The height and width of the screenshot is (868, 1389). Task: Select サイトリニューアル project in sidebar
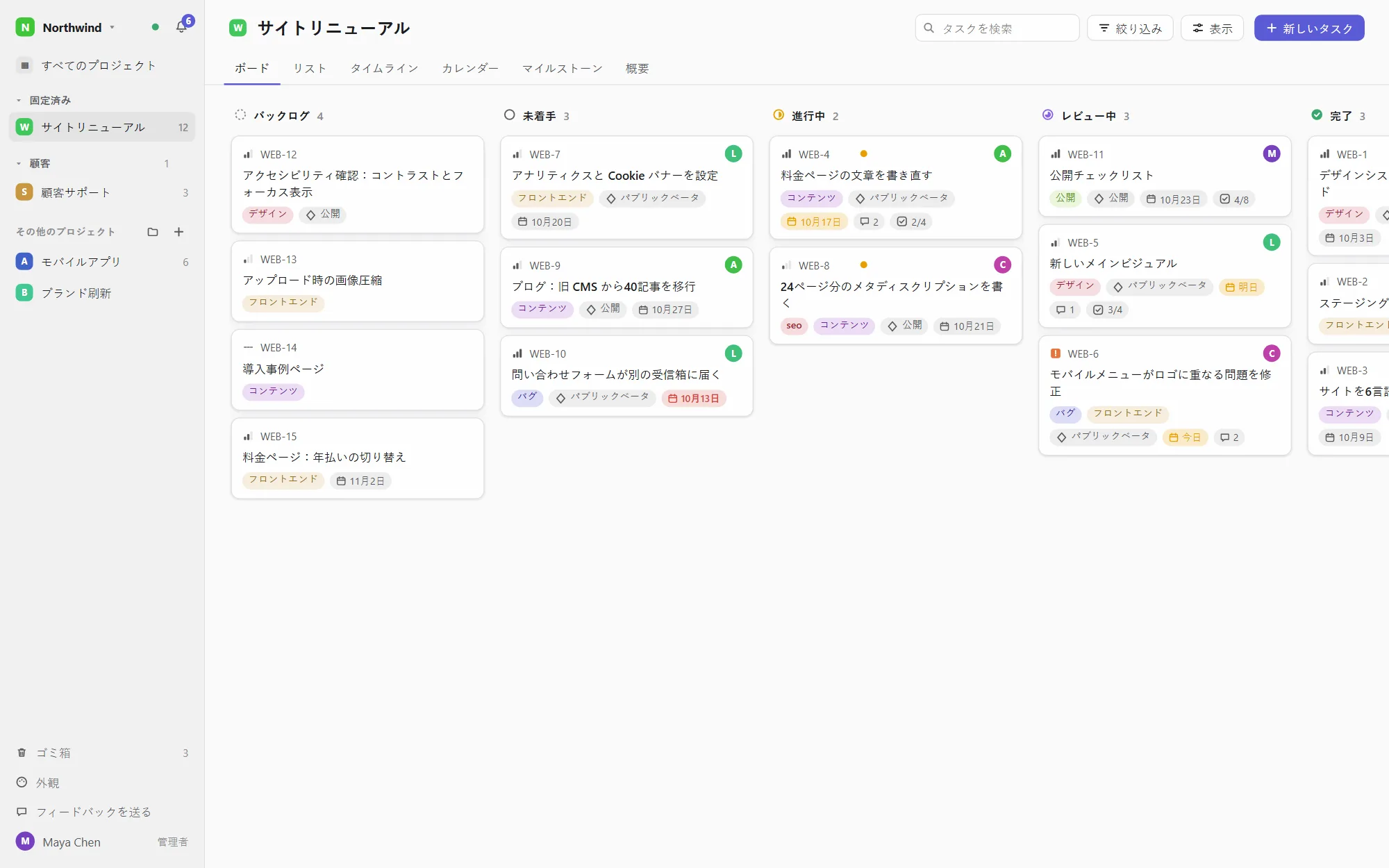pos(102,127)
